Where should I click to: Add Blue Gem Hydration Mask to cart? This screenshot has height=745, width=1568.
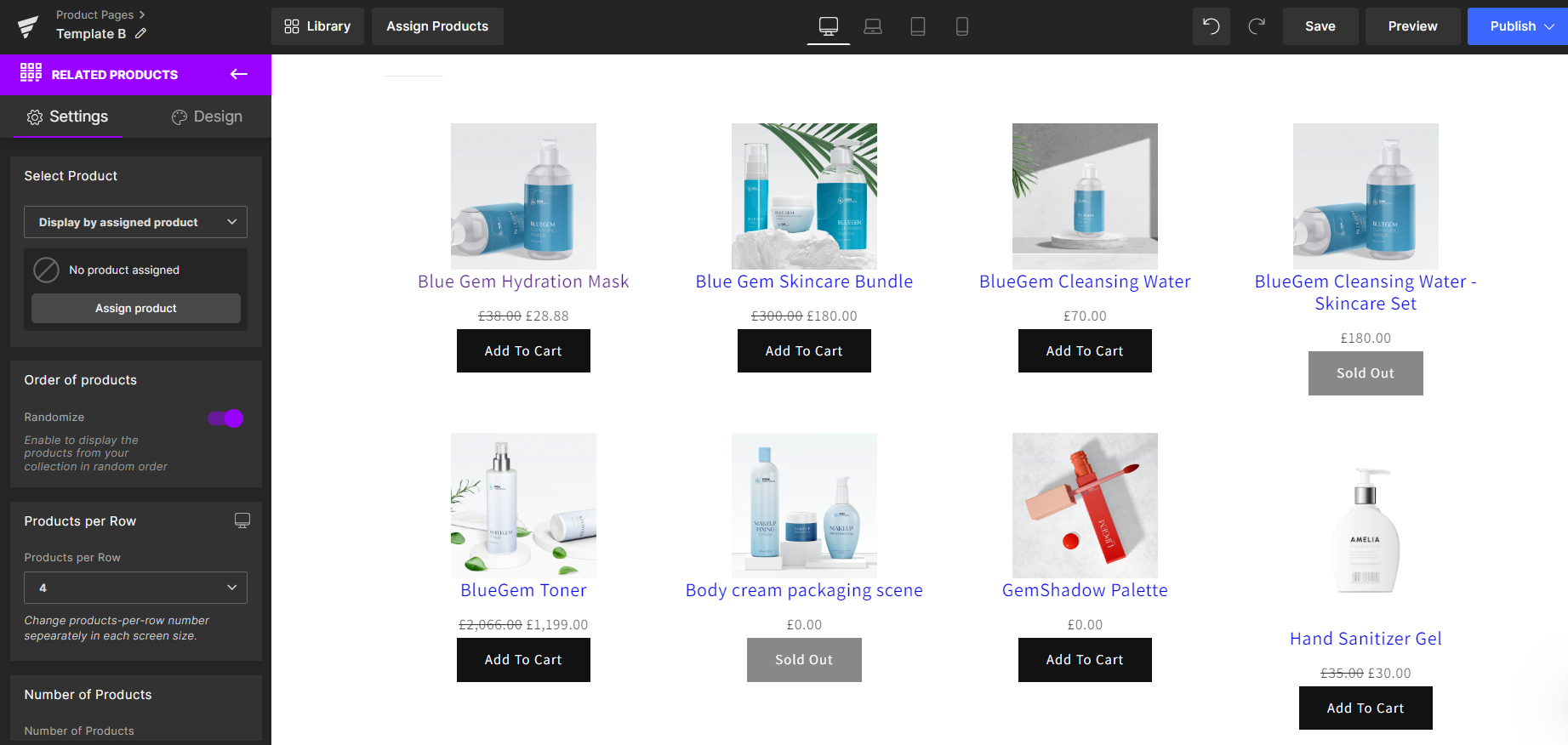[523, 351]
